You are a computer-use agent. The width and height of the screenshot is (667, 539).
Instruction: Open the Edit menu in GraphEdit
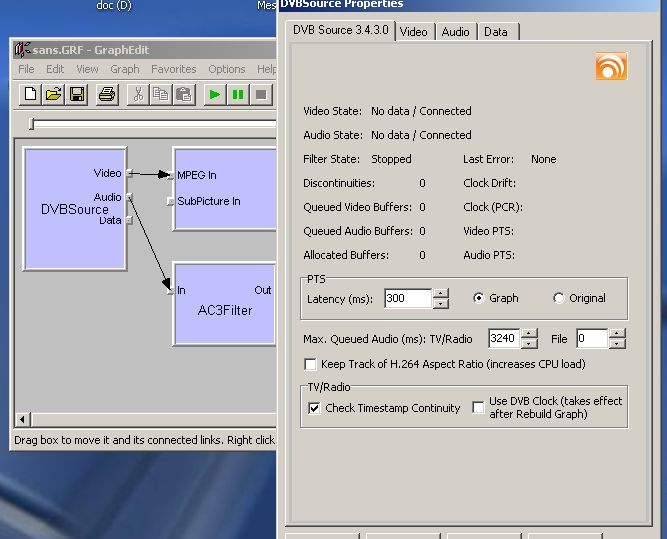(55, 69)
